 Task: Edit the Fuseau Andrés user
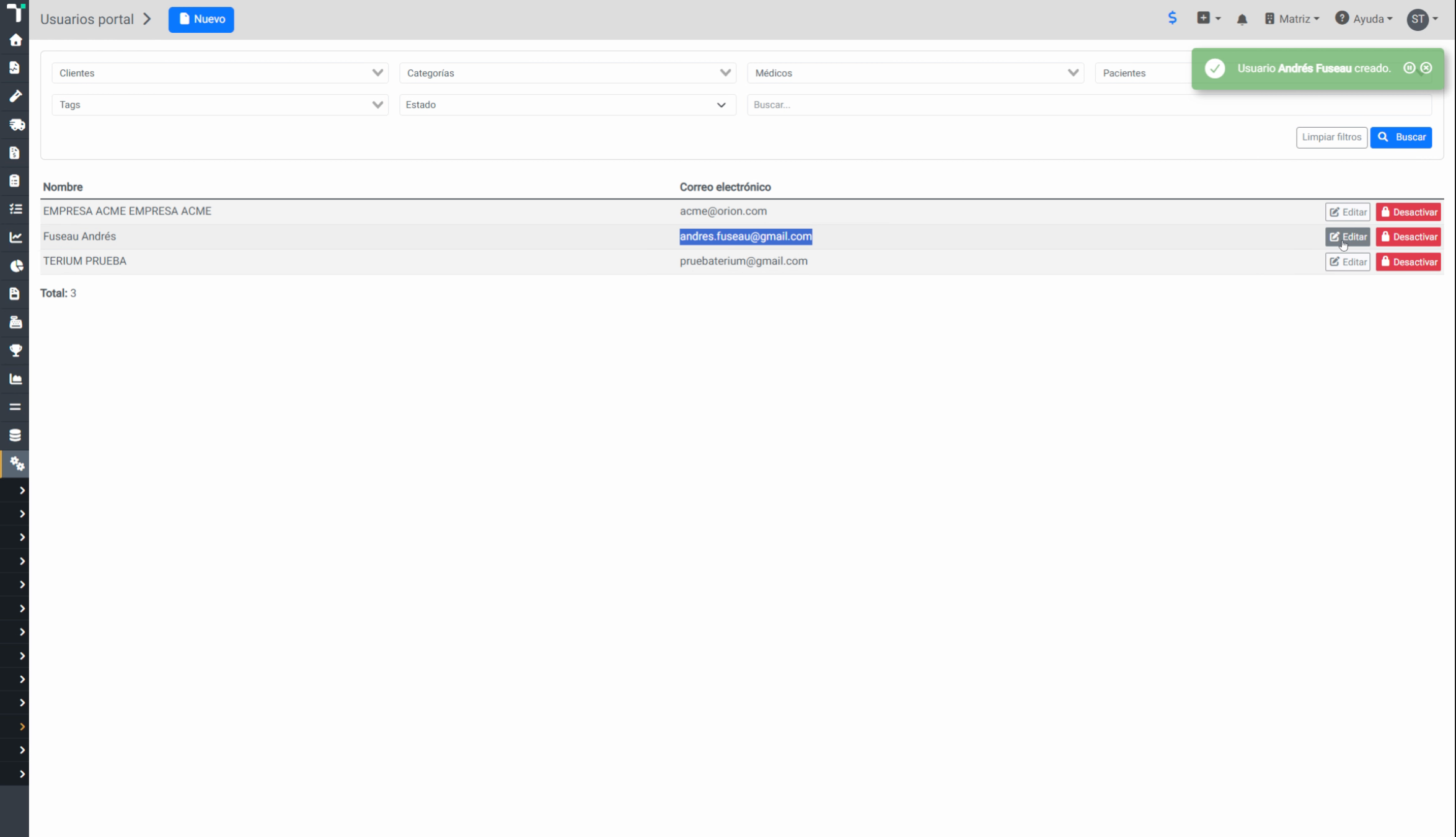(1348, 237)
